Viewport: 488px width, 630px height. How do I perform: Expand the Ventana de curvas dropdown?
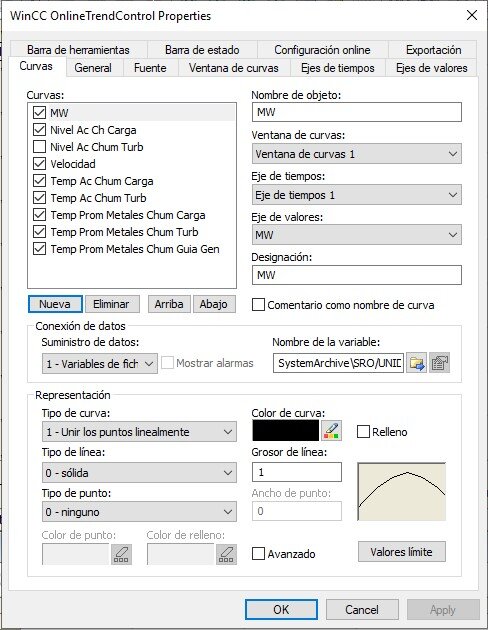pyautogui.click(x=357, y=154)
